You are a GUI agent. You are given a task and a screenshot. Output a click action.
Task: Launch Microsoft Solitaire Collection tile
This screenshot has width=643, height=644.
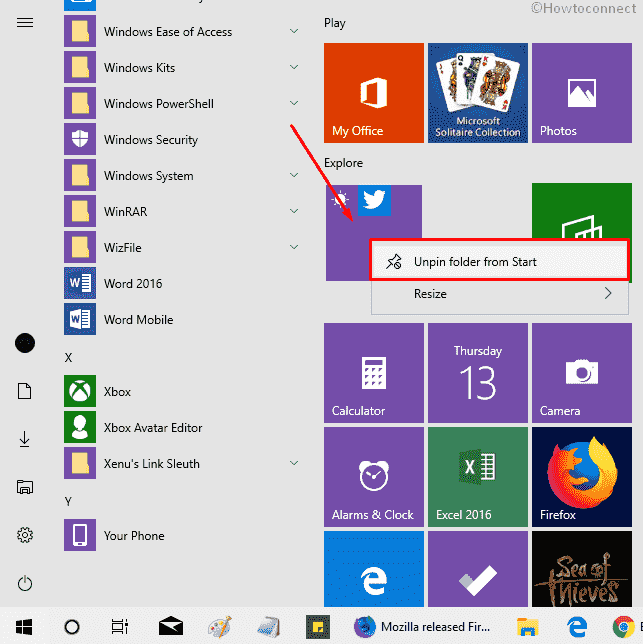[x=478, y=93]
